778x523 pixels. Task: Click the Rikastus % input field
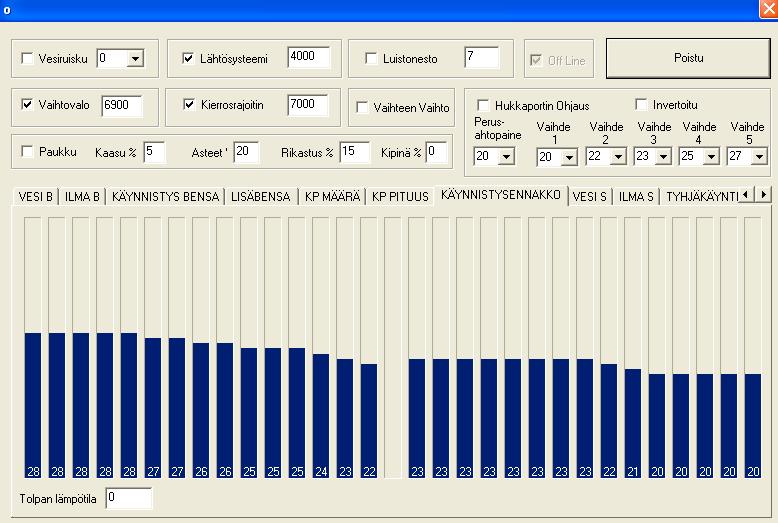[x=355, y=152]
